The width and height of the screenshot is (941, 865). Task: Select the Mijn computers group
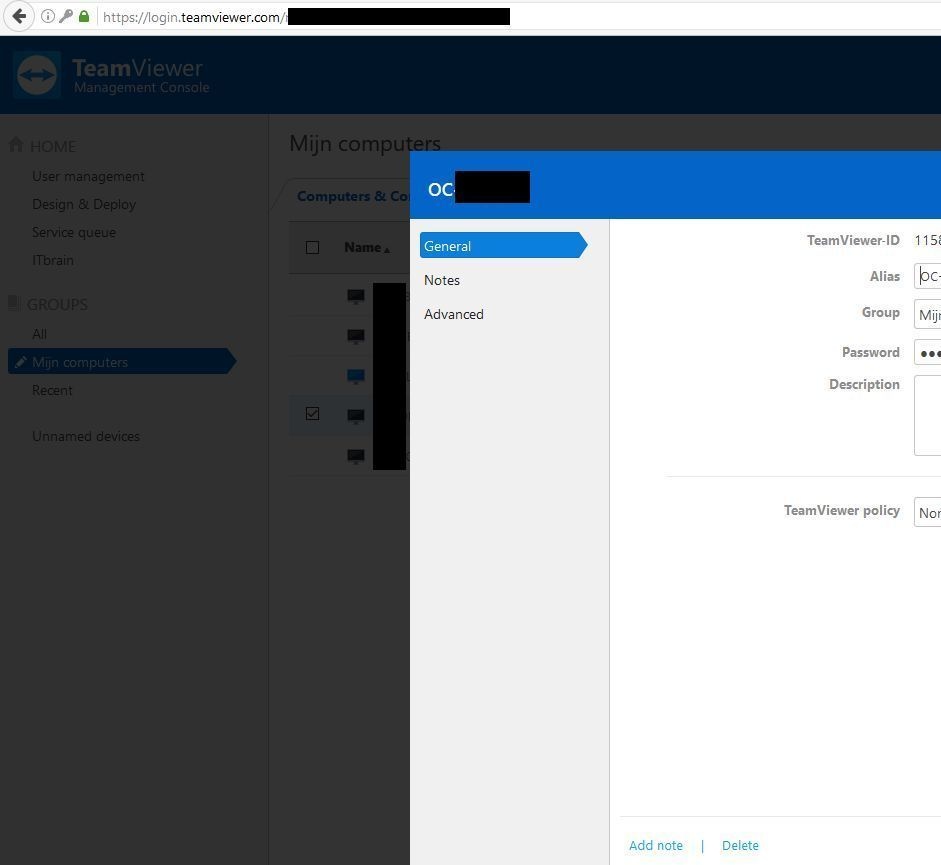tap(122, 361)
